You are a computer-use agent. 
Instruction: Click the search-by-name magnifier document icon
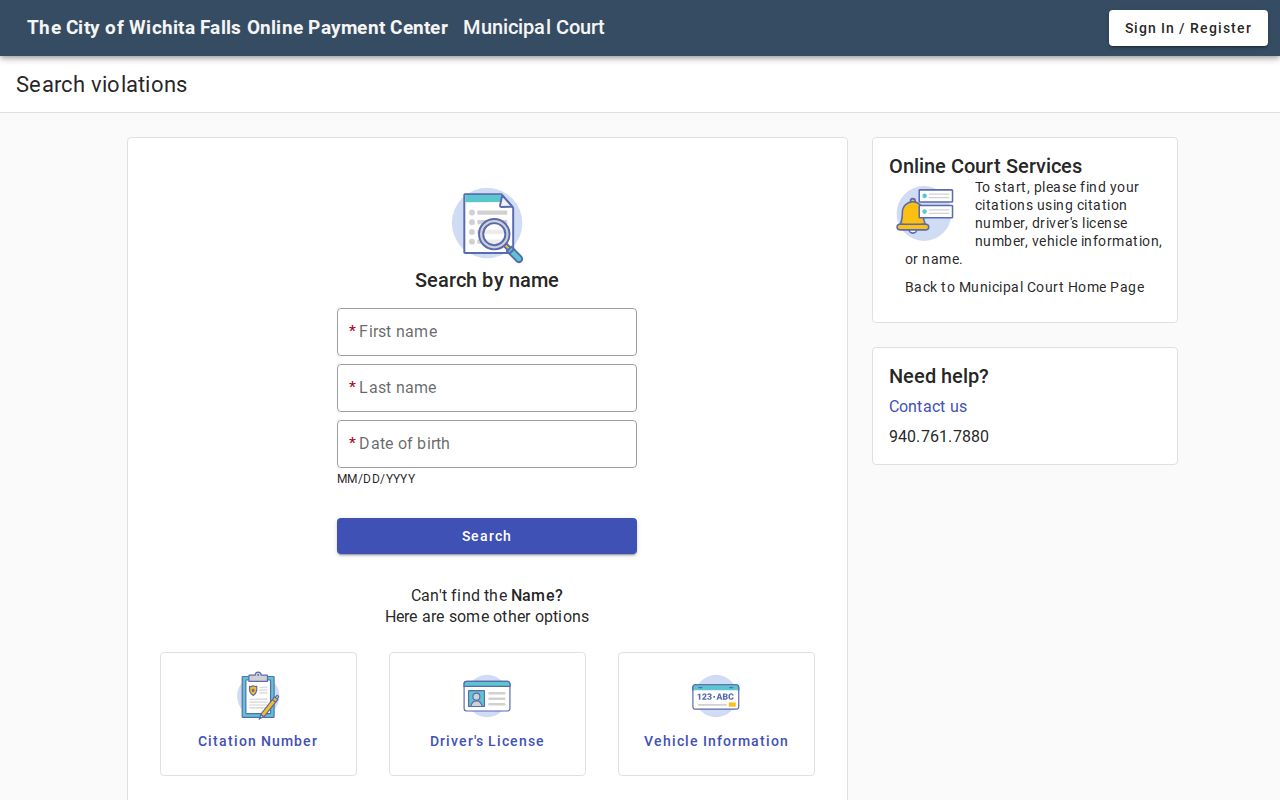click(x=487, y=225)
